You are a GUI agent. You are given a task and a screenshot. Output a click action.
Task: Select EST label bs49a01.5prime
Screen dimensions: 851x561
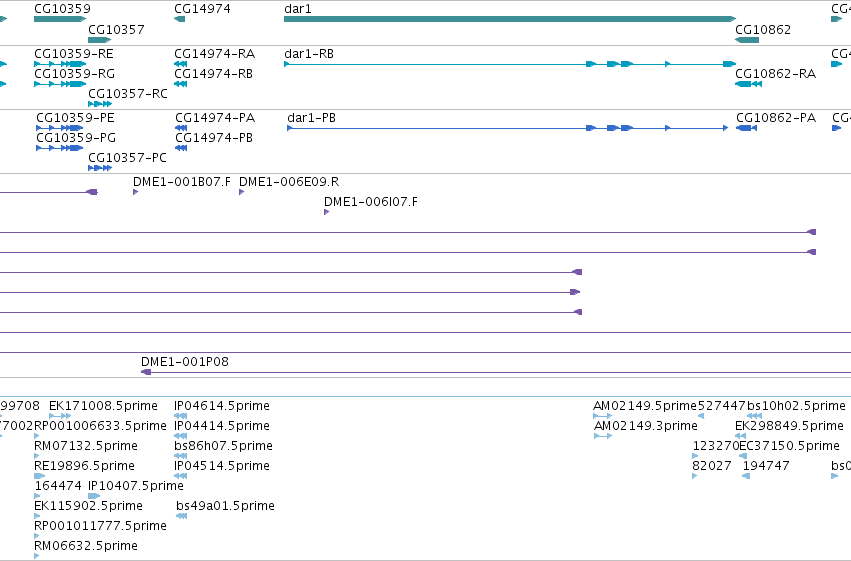225,506
